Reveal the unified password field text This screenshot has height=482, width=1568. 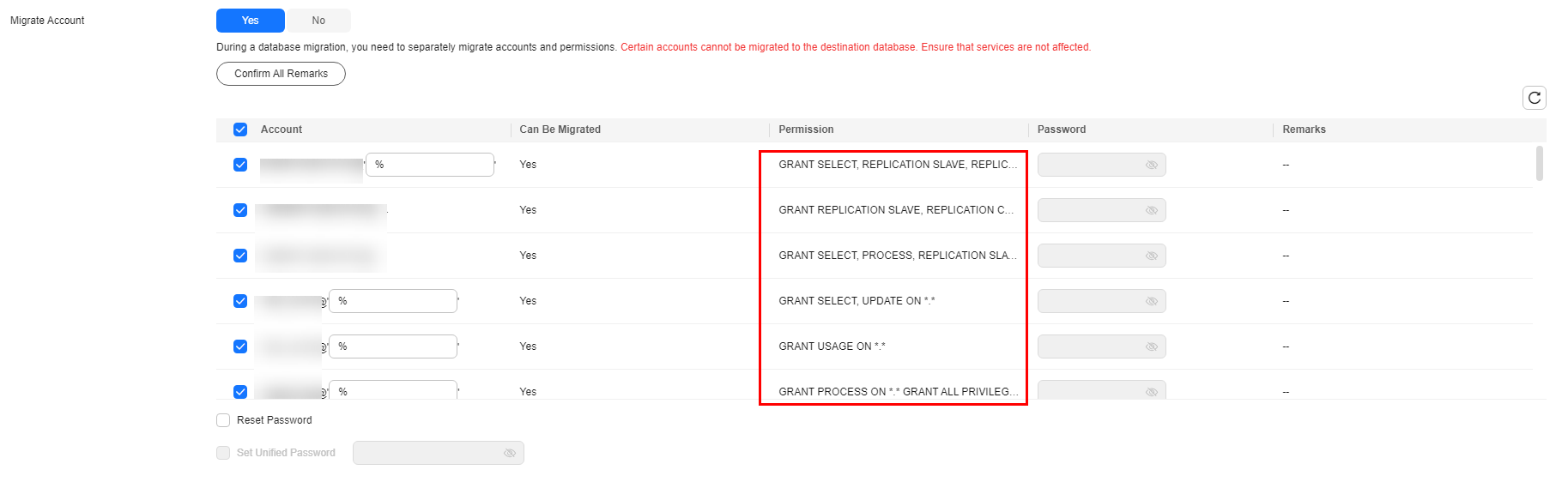[x=510, y=453]
